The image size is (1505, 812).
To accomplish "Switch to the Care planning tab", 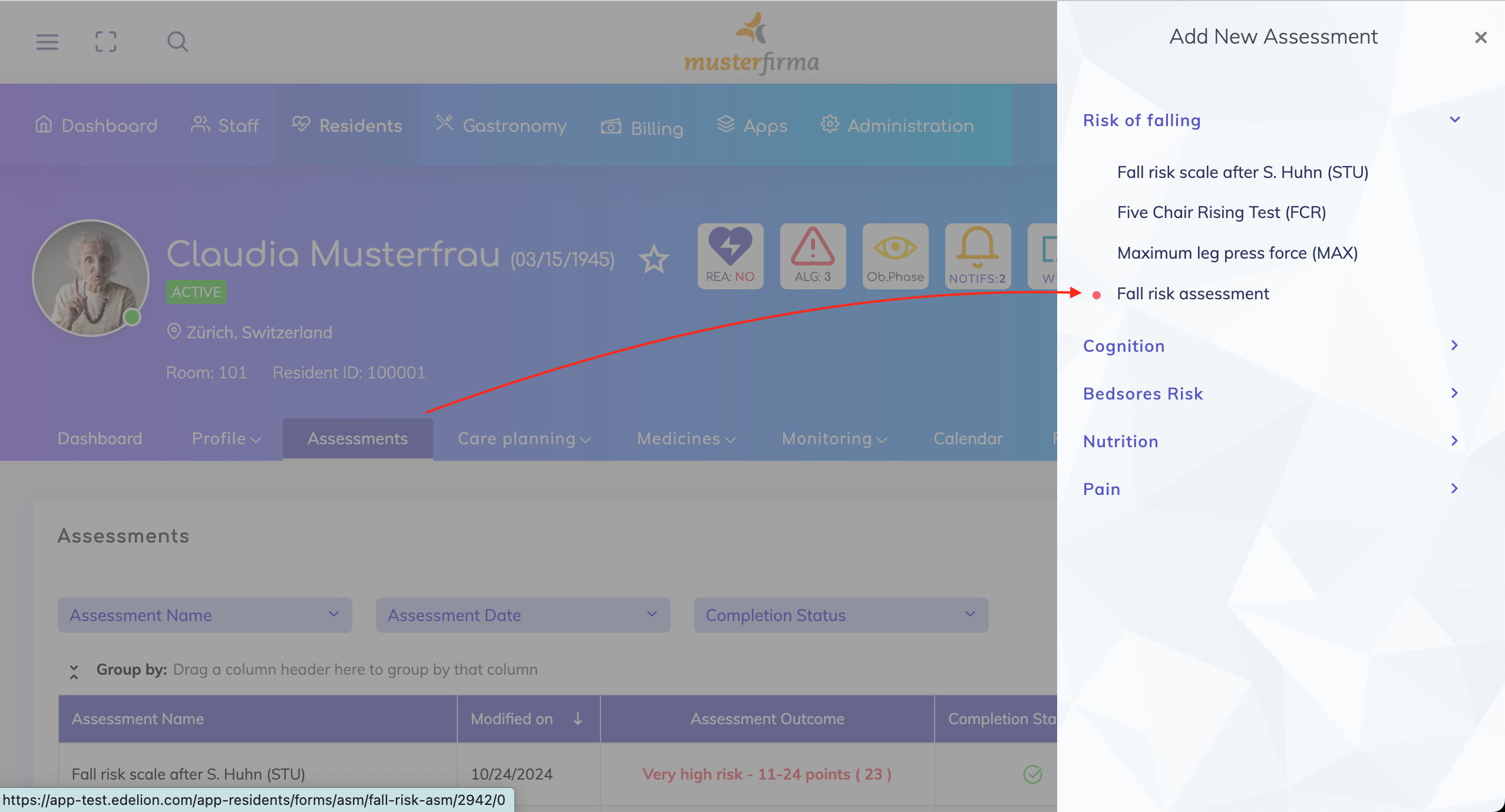I will [523, 439].
